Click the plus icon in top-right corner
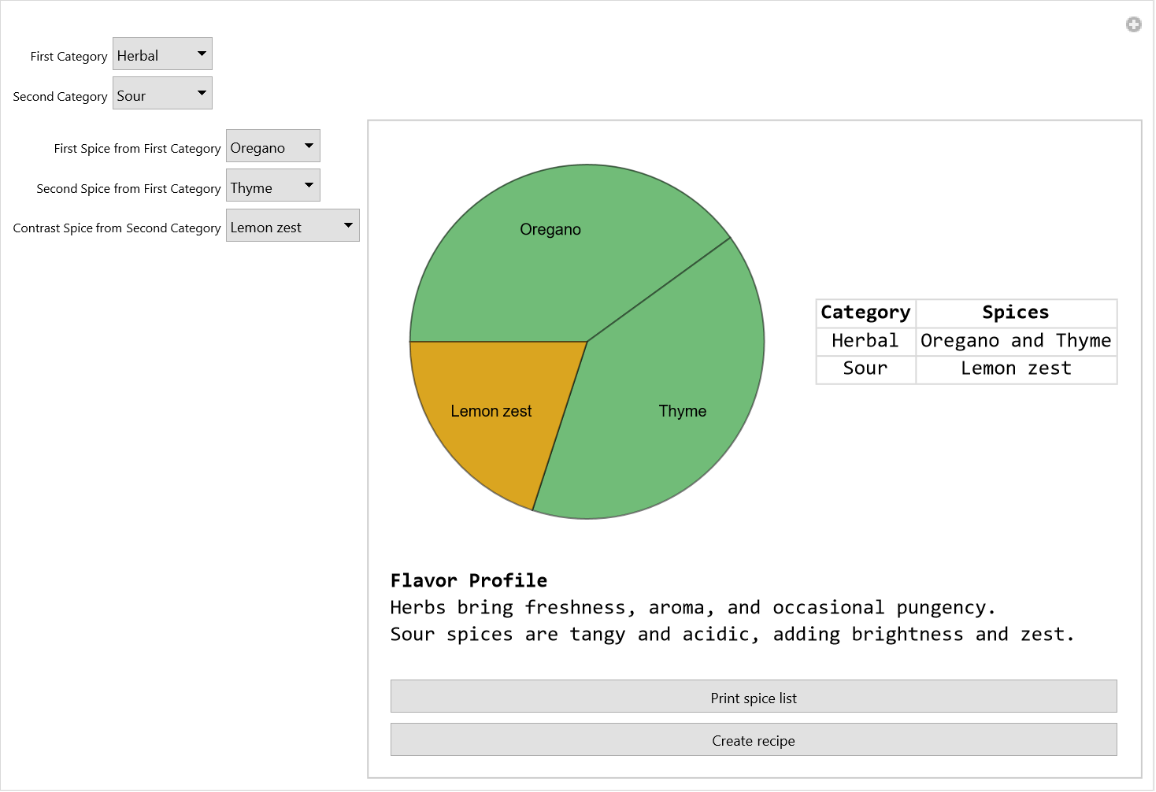Screen dimensions: 1156x792 pos(1133,25)
